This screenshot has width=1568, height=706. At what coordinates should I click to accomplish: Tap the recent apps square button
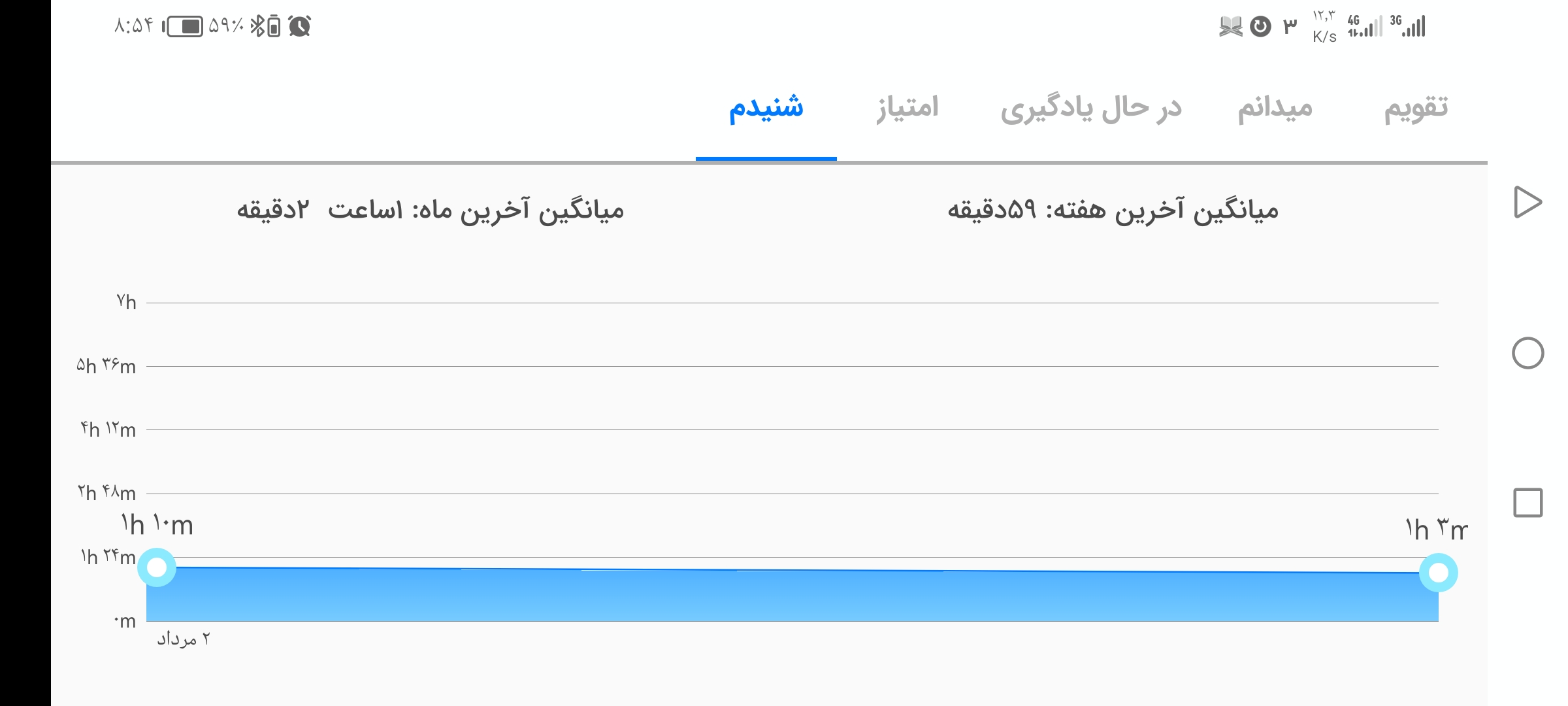coord(1527,503)
